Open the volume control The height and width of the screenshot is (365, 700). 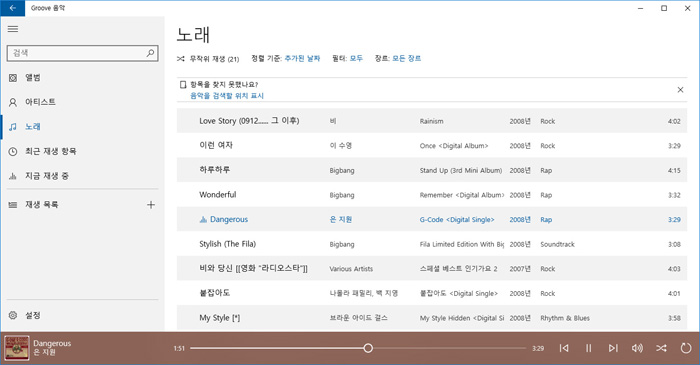pos(637,348)
